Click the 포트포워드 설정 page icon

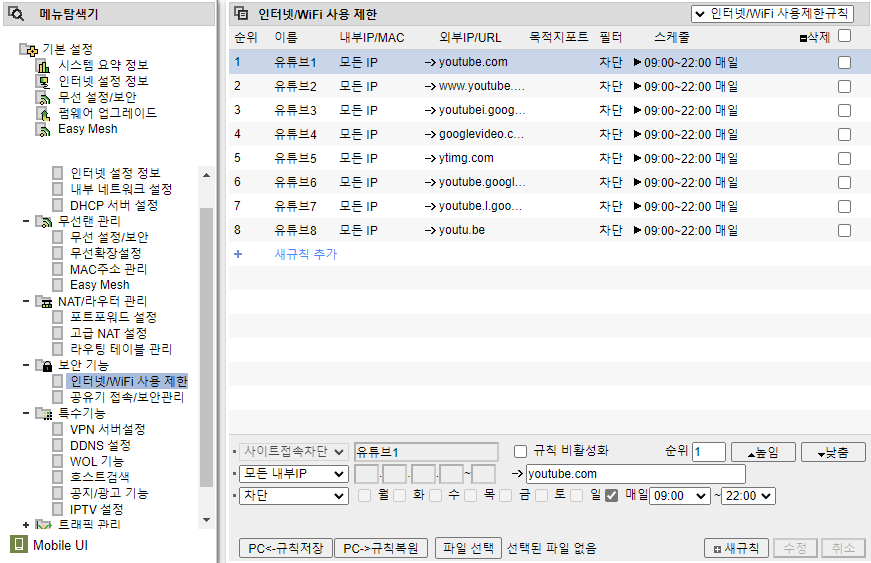(x=57, y=317)
